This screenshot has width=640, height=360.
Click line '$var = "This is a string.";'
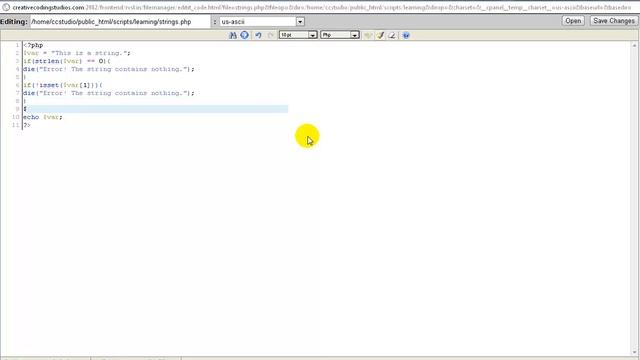tap(77, 53)
